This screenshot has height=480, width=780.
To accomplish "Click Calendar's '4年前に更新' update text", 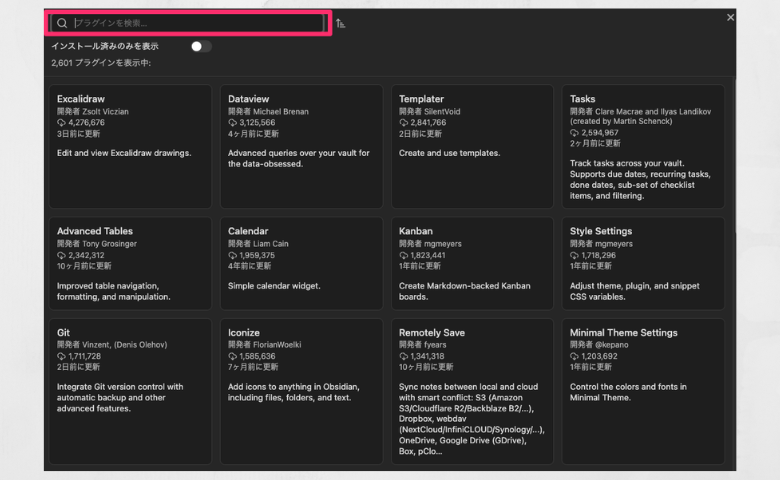I will (x=249, y=266).
